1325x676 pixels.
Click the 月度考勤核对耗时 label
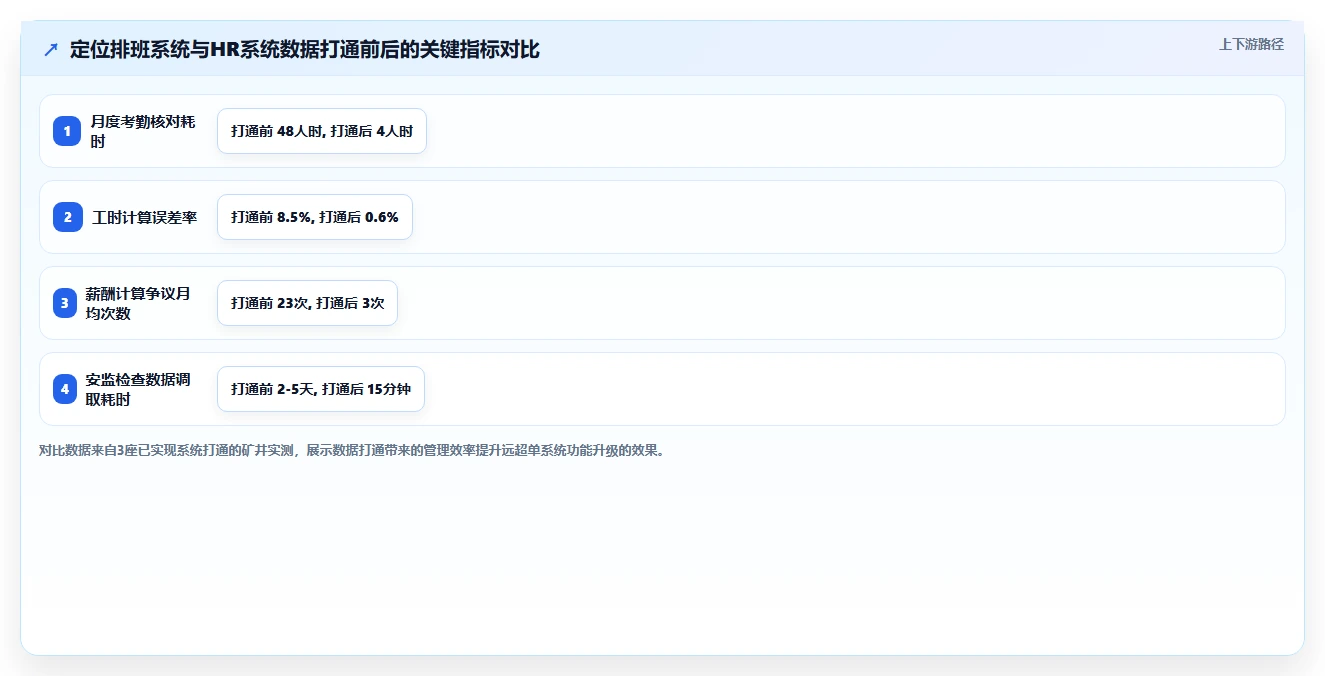point(143,131)
